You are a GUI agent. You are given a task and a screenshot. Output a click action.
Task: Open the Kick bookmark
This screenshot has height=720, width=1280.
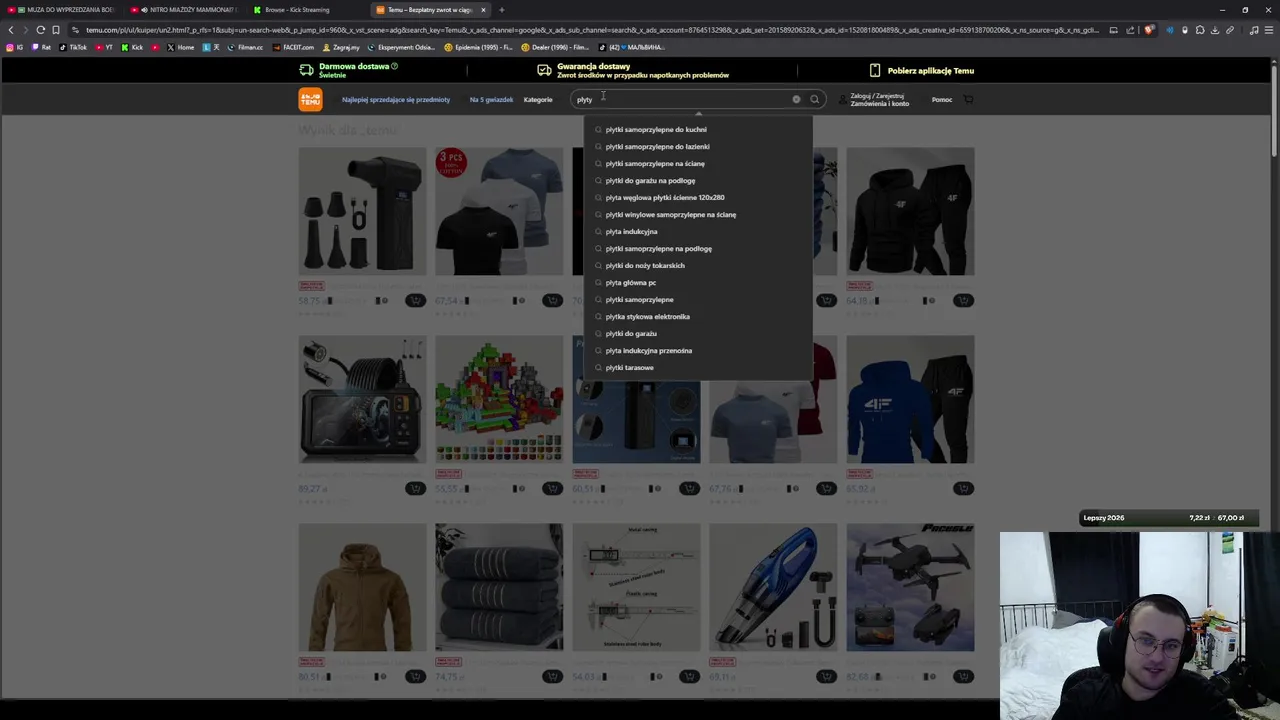pos(132,47)
